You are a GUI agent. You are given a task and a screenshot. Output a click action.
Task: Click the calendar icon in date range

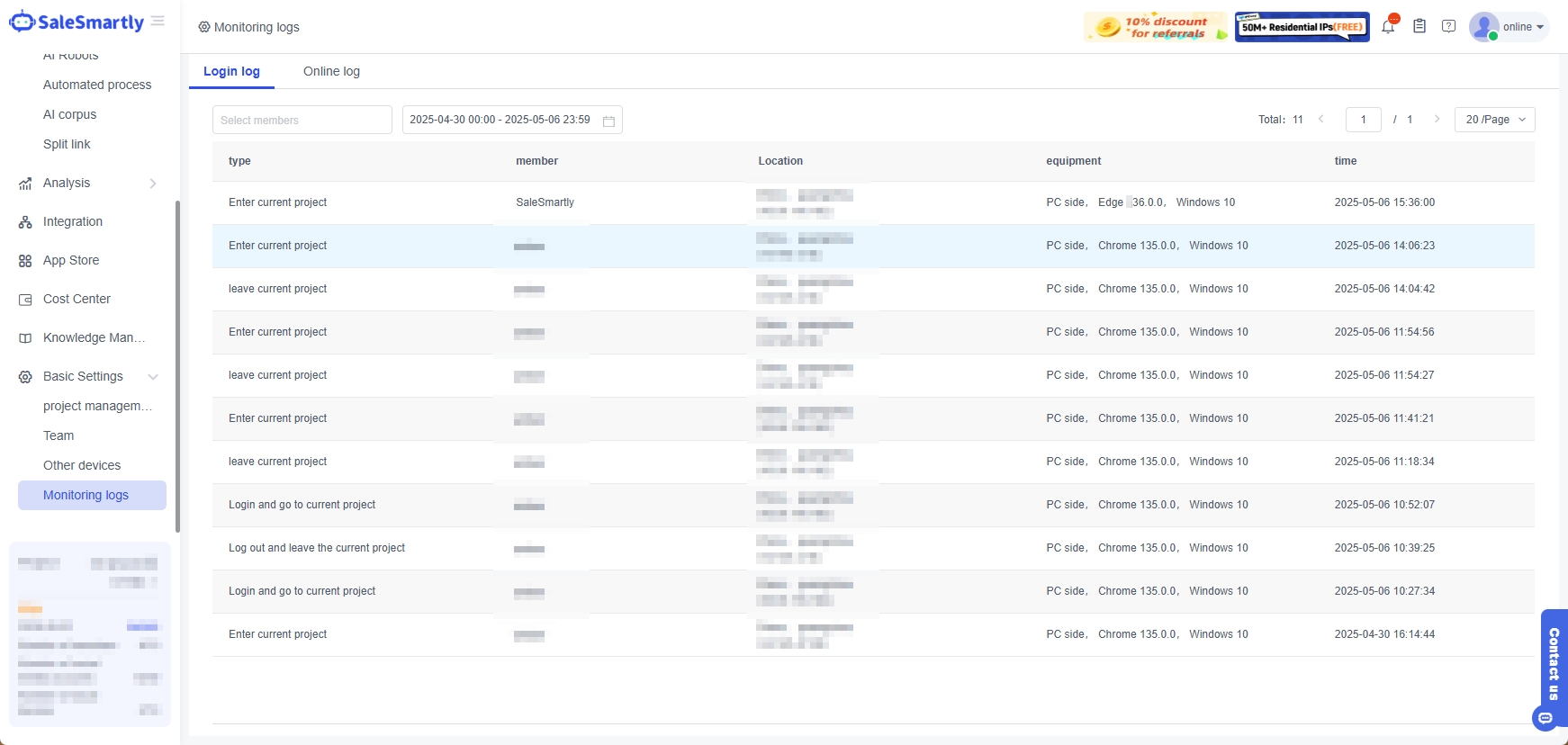point(608,121)
